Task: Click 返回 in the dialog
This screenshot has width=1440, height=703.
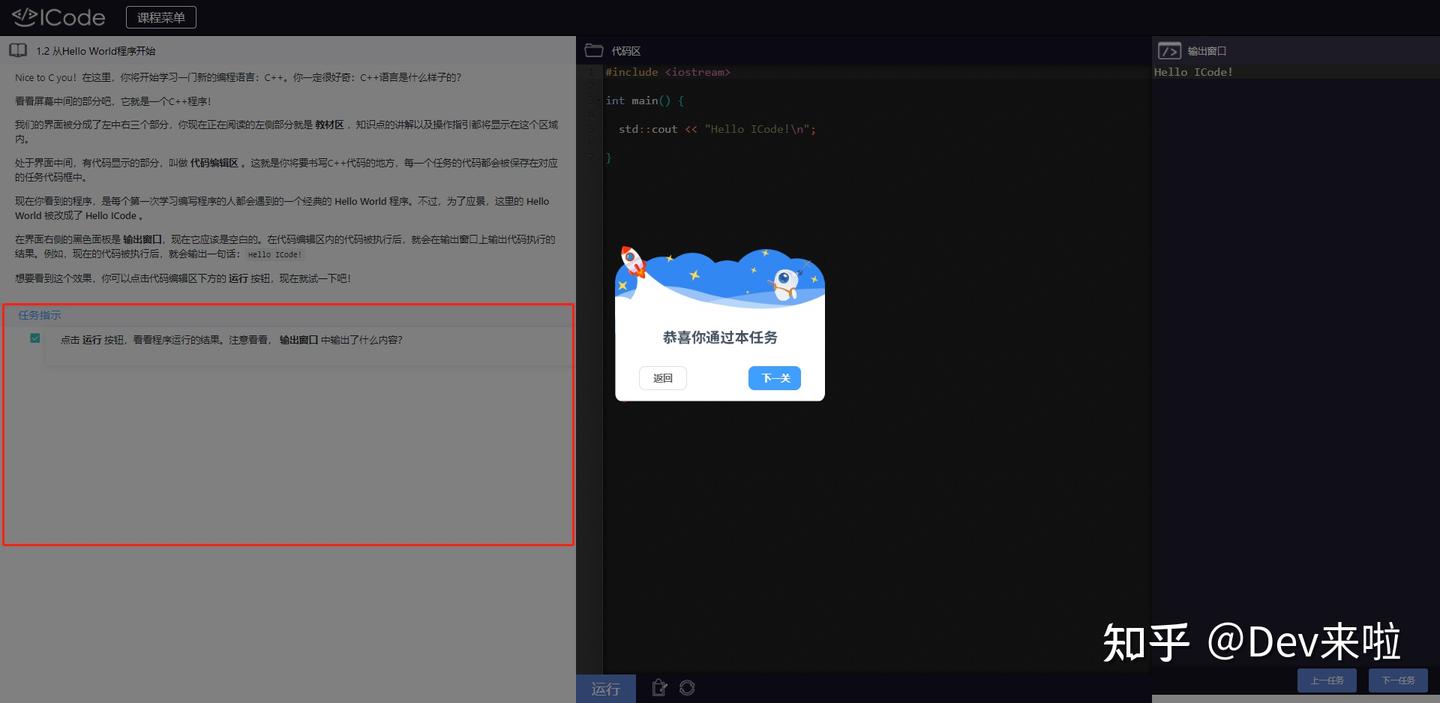Action: [x=661, y=378]
